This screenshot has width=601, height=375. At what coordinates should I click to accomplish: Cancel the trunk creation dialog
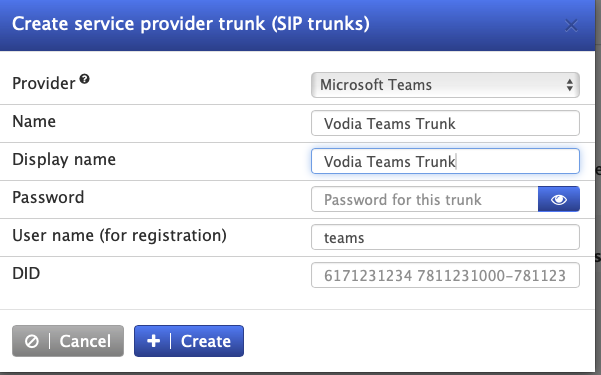(x=68, y=341)
